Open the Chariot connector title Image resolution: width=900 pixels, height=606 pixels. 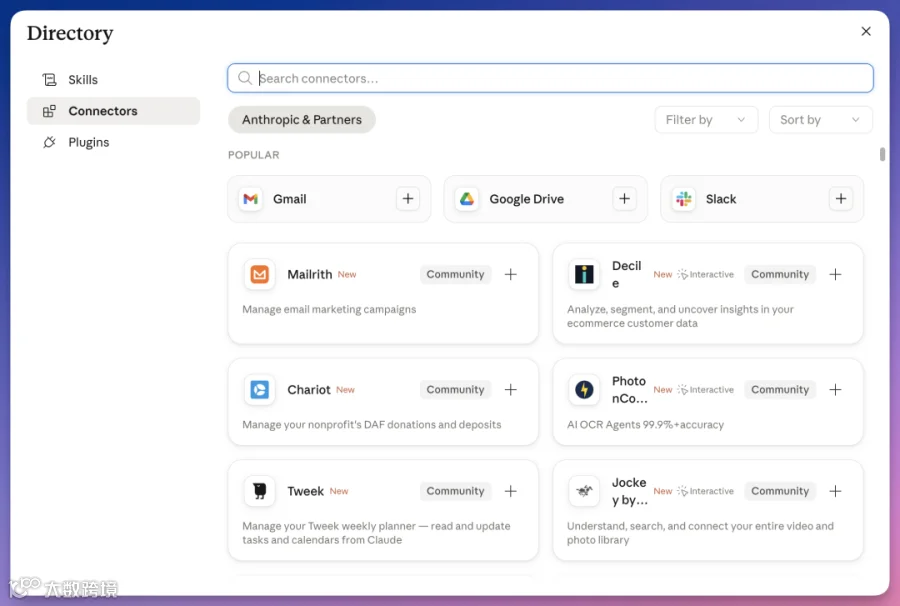309,390
